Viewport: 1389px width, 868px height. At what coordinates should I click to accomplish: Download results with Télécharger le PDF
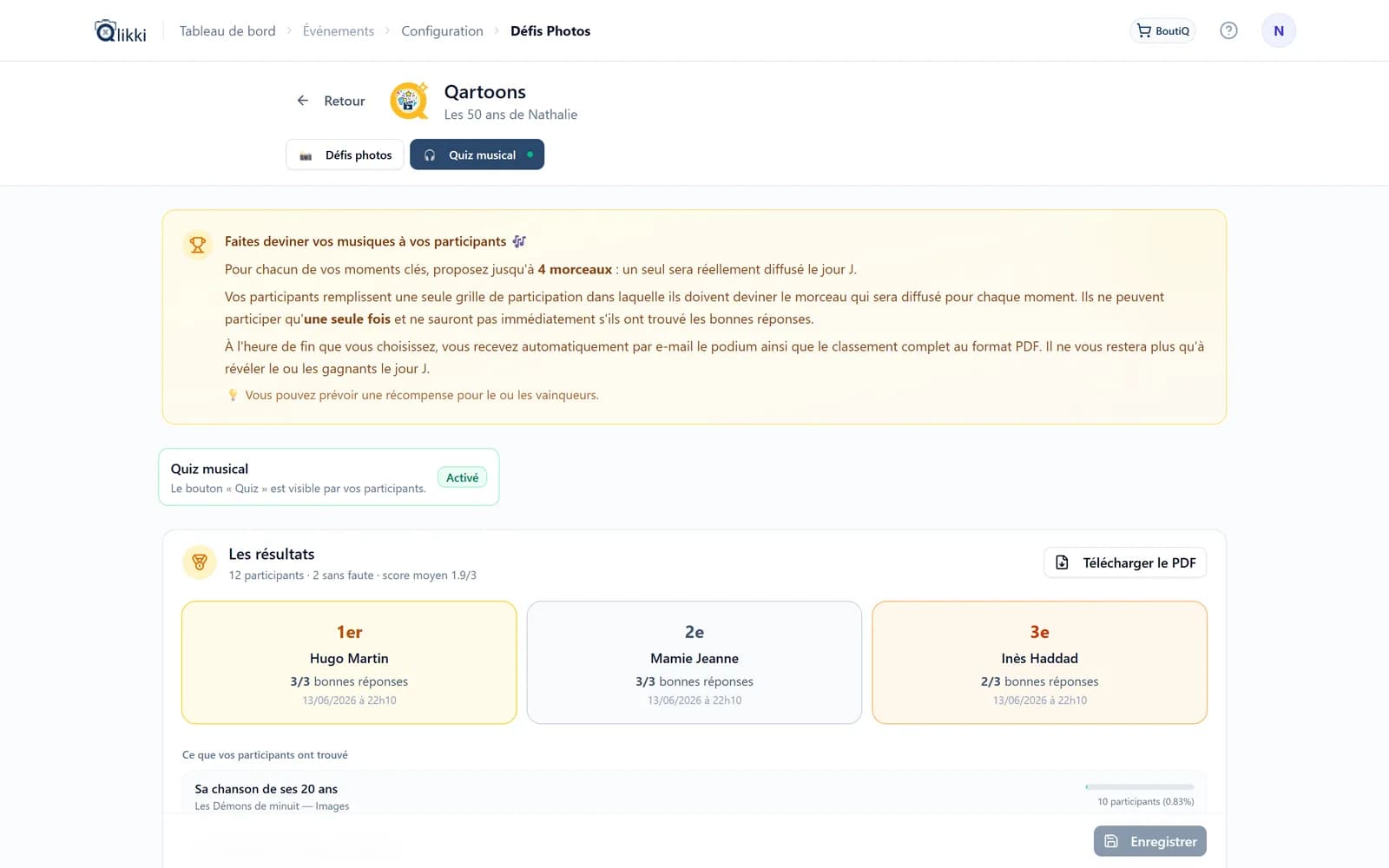[1125, 562]
